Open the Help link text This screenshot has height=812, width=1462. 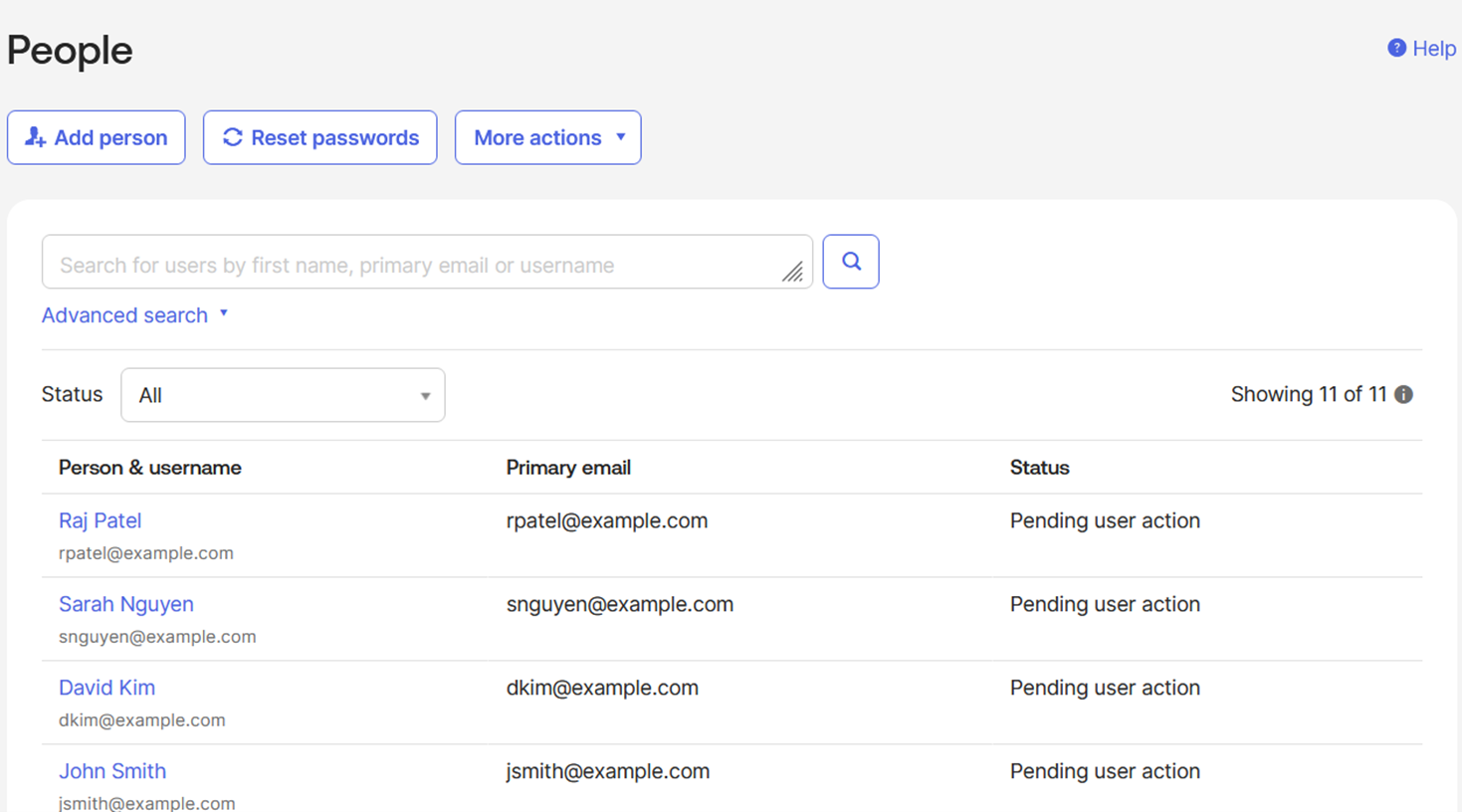[1433, 49]
